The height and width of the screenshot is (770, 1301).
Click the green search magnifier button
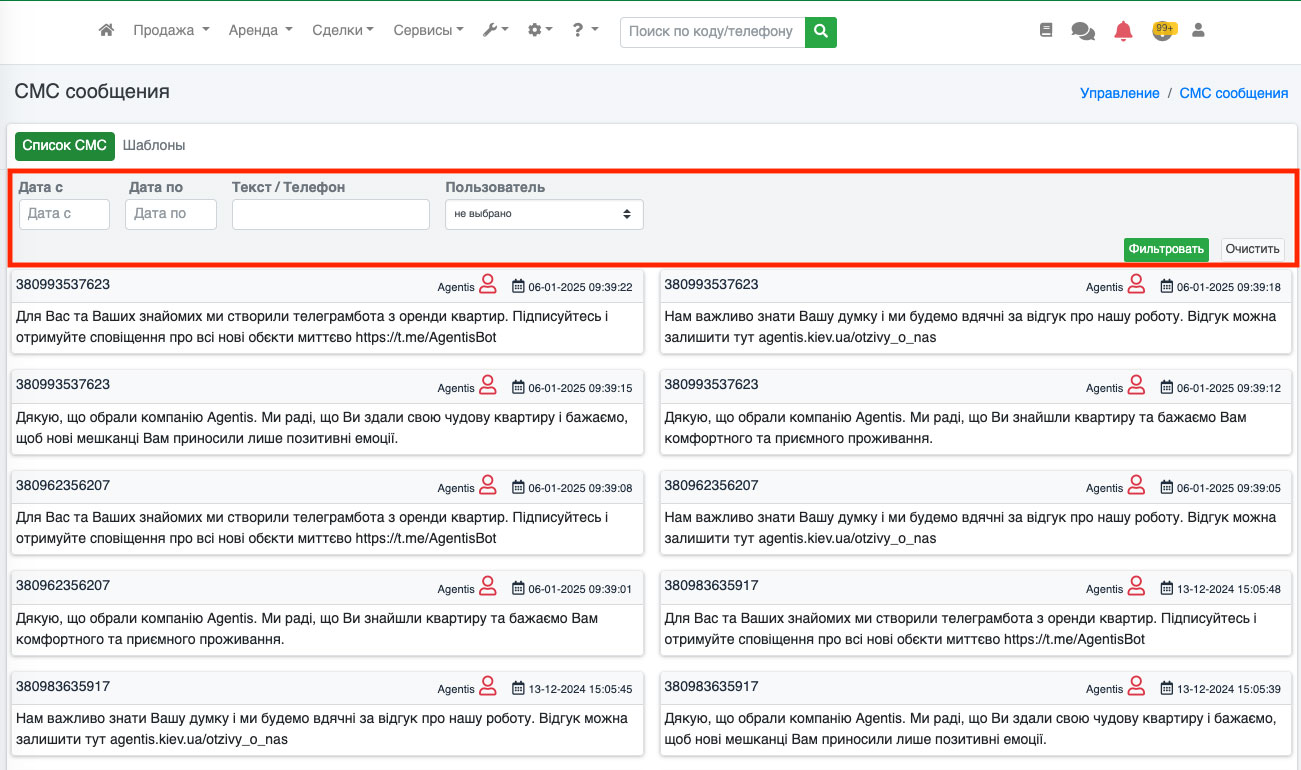[821, 32]
